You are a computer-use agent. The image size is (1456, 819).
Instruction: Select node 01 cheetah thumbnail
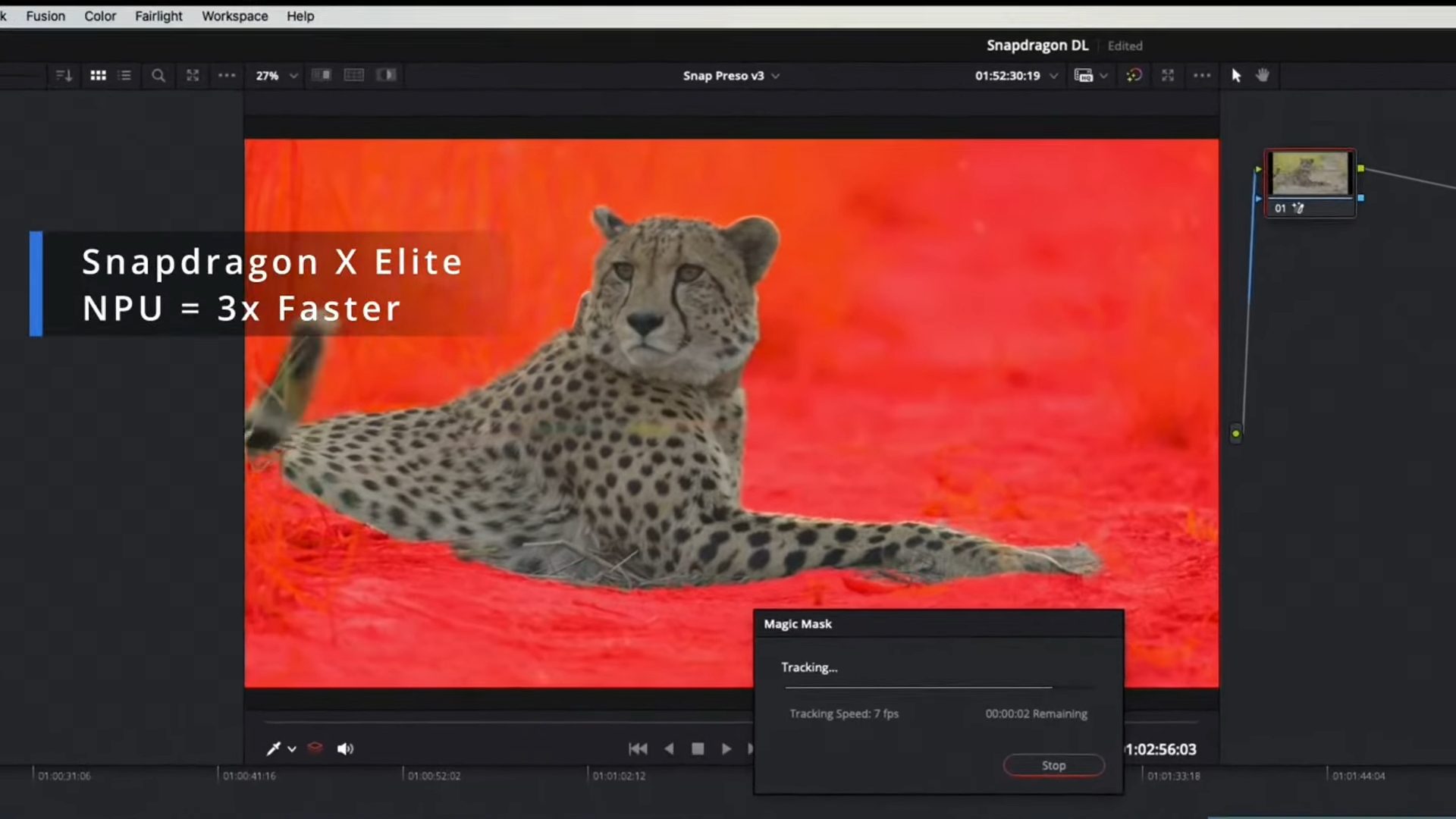click(1310, 173)
